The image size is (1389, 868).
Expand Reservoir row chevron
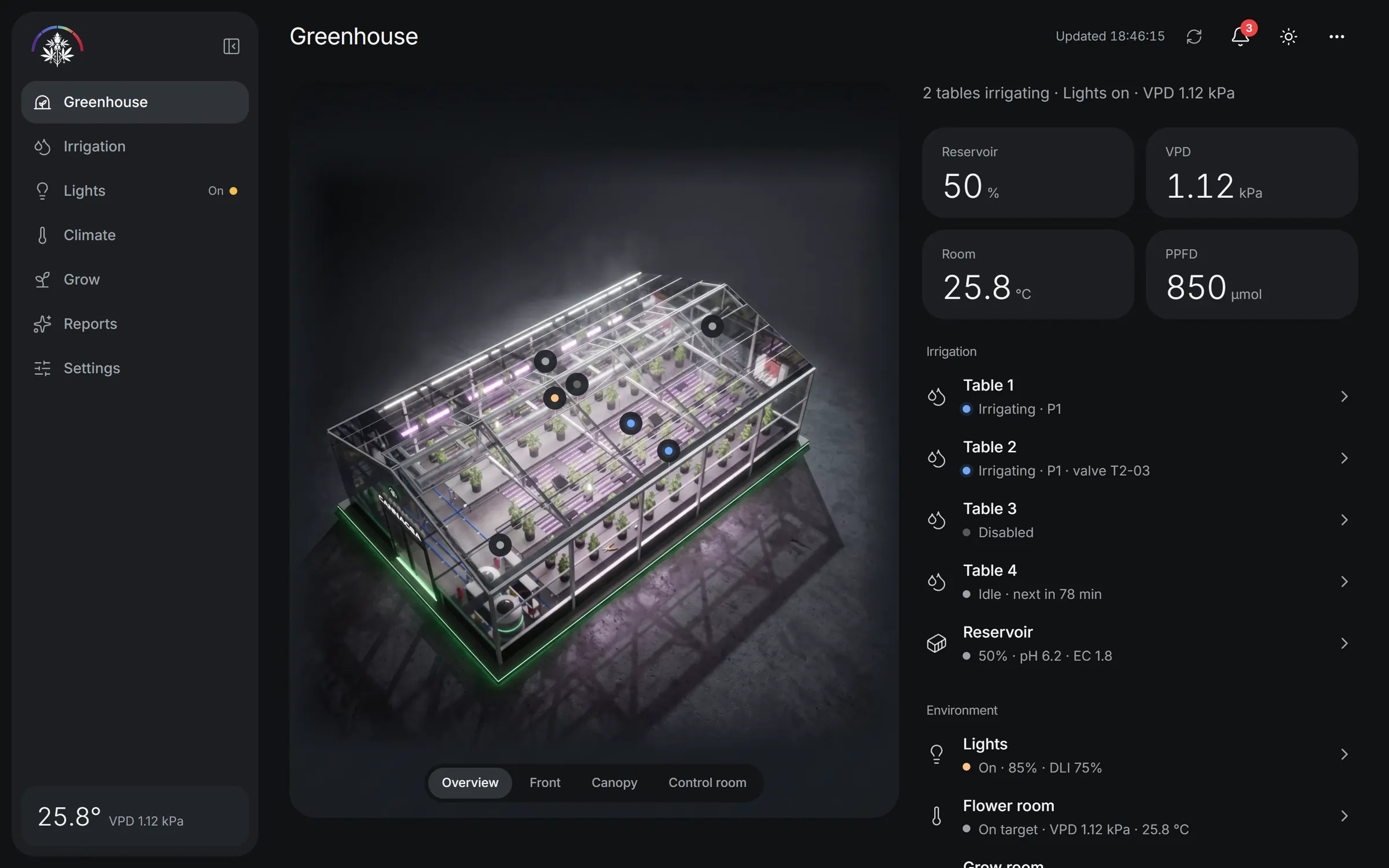coord(1344,643)
